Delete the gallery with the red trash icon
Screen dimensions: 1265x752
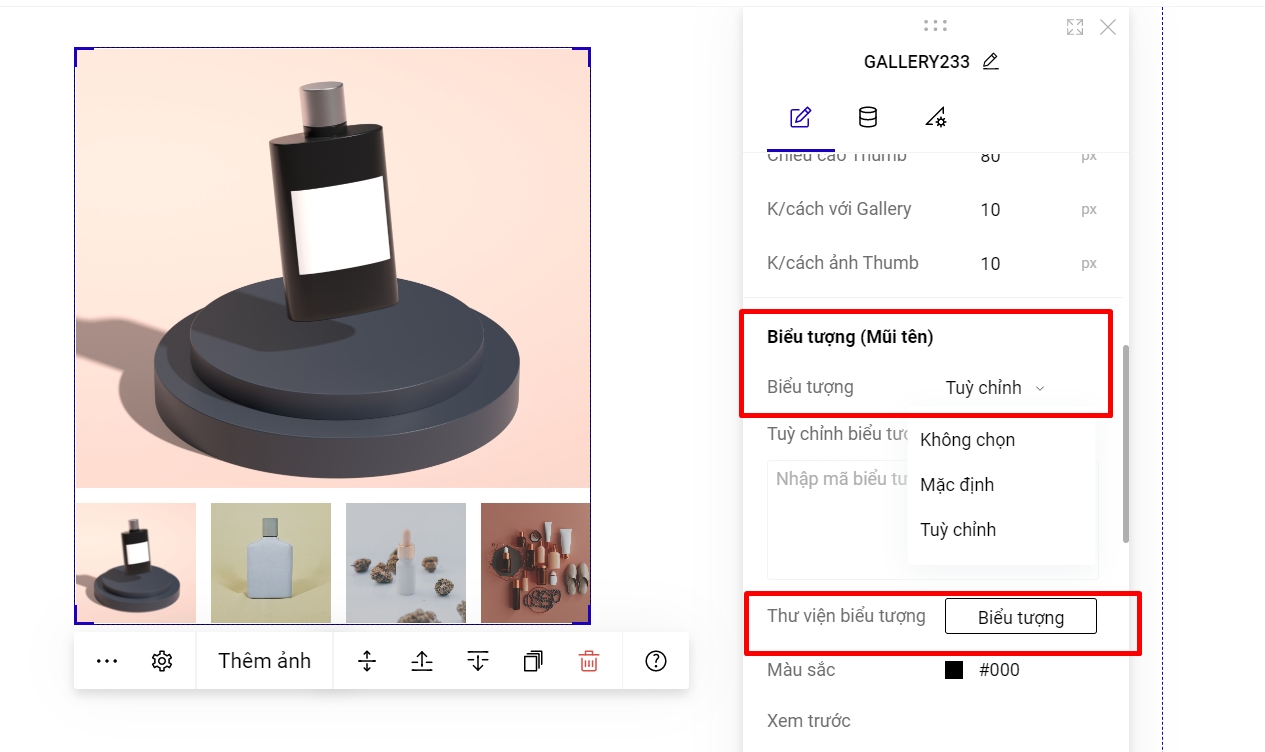click(x=589, y=661)
